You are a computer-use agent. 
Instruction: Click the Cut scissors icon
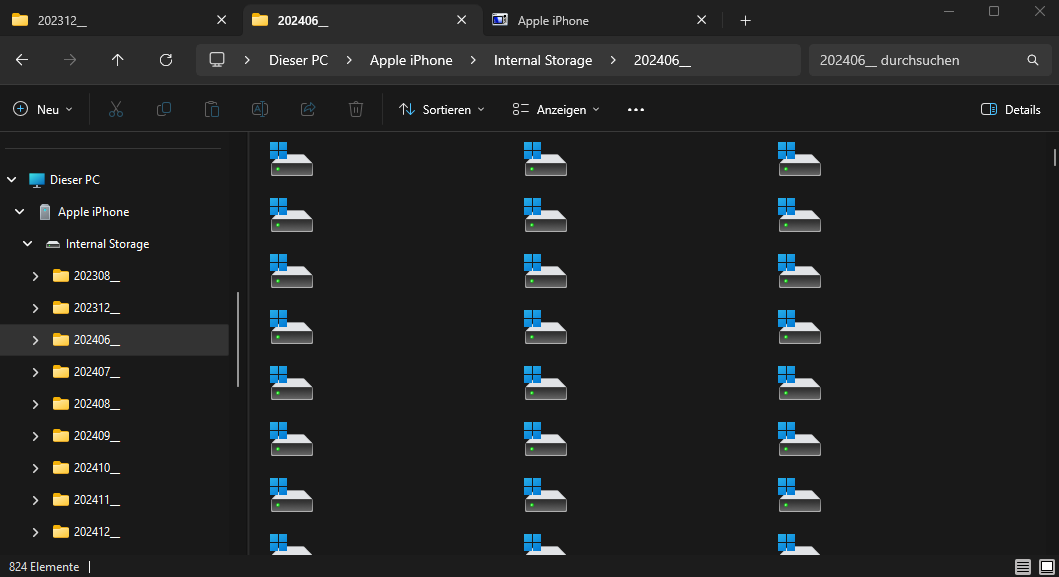[116, 109]
